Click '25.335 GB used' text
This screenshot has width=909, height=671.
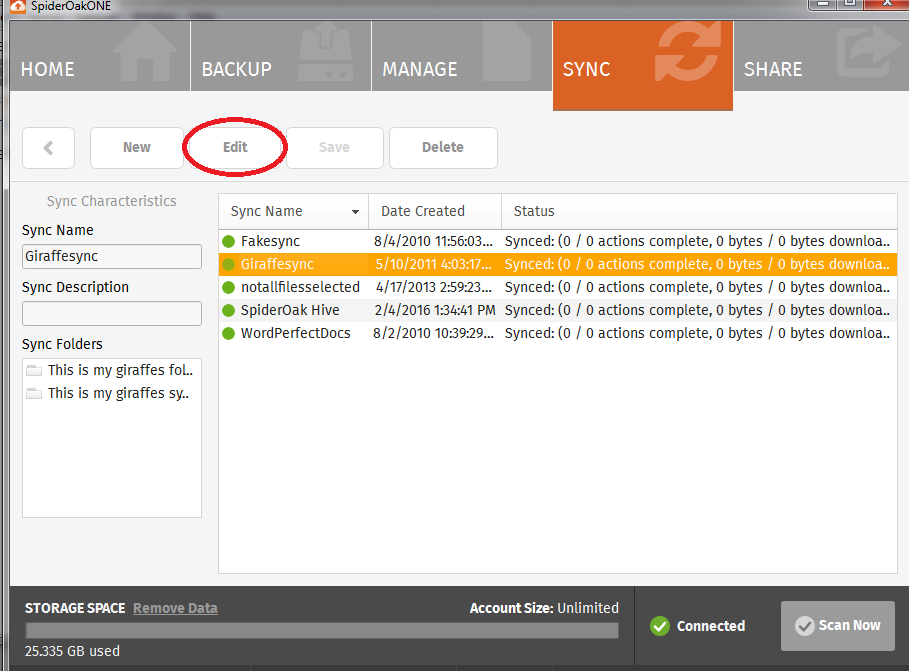point(72,651)
